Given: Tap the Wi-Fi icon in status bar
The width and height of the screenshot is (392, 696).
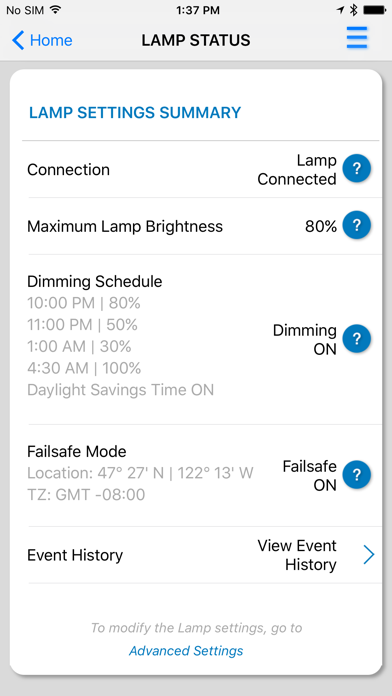Looking at the screenshot, I should [x=55, y=10].
